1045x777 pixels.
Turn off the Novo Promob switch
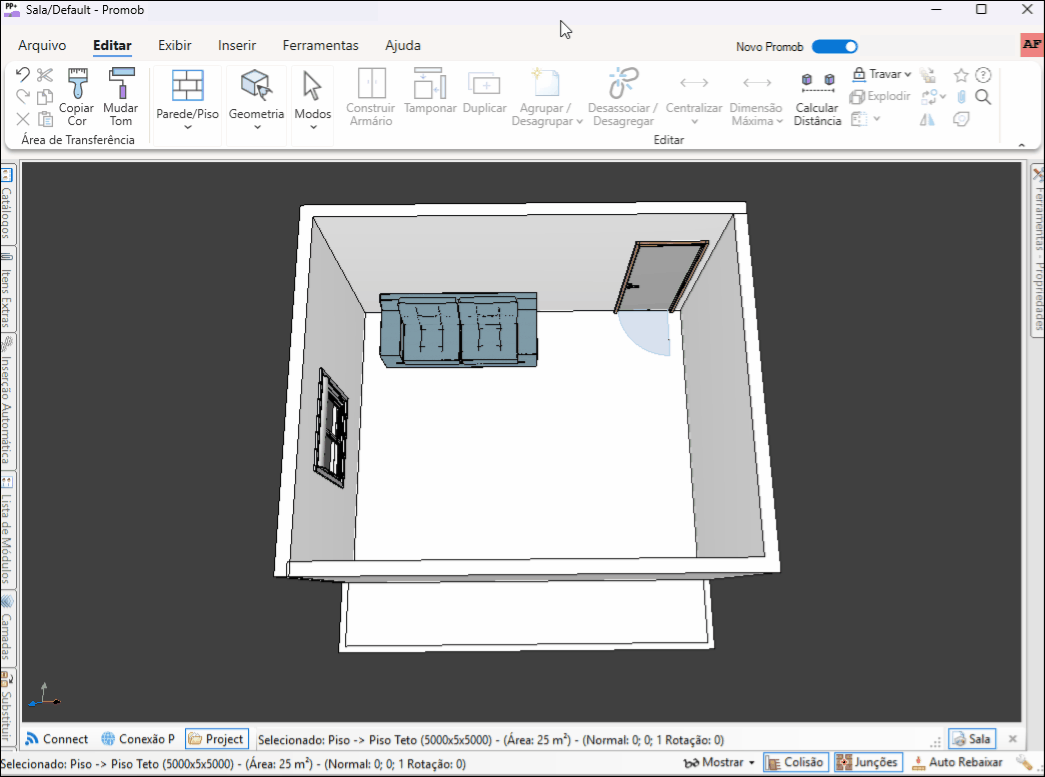834,46
